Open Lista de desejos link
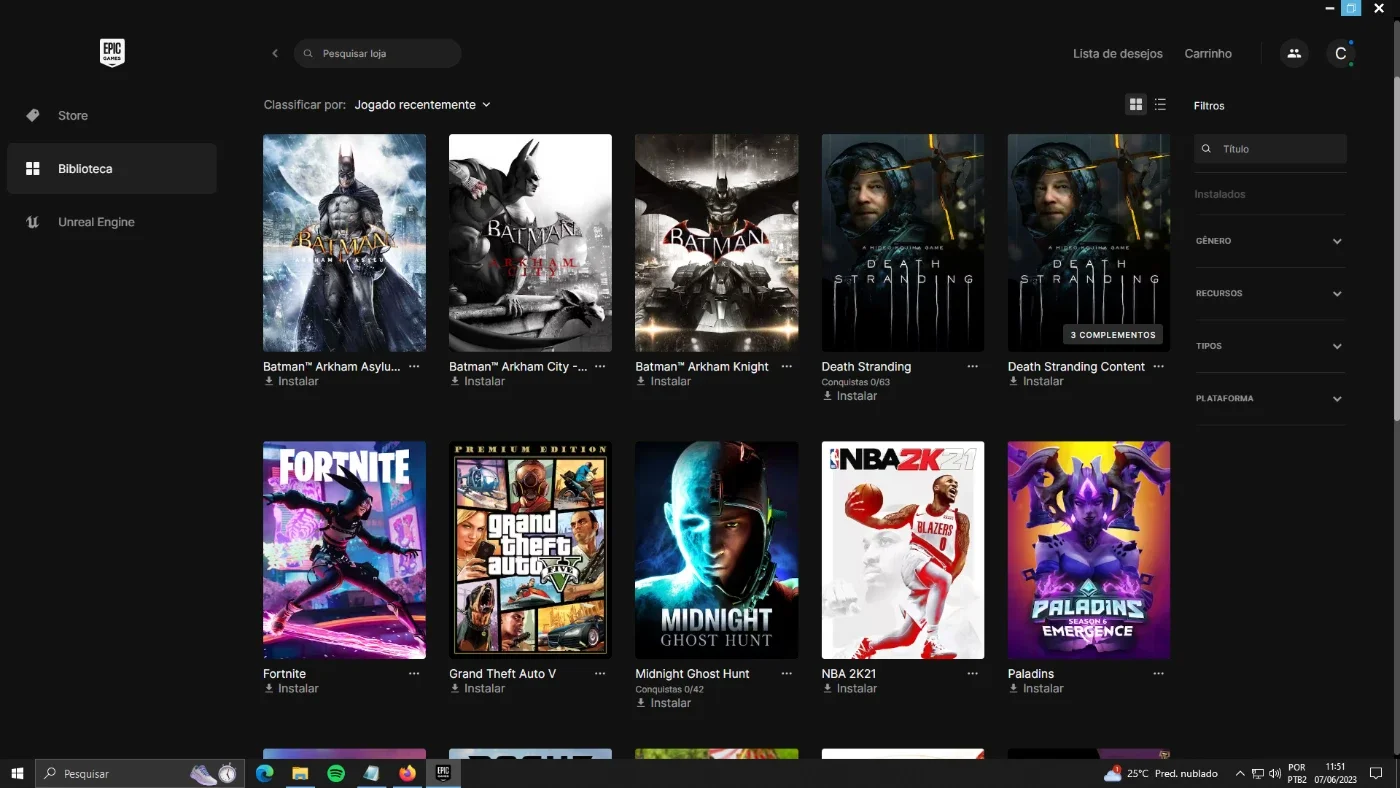Image resolution: width=1400 pixels, height=788 pixels. pos(1118,54)
